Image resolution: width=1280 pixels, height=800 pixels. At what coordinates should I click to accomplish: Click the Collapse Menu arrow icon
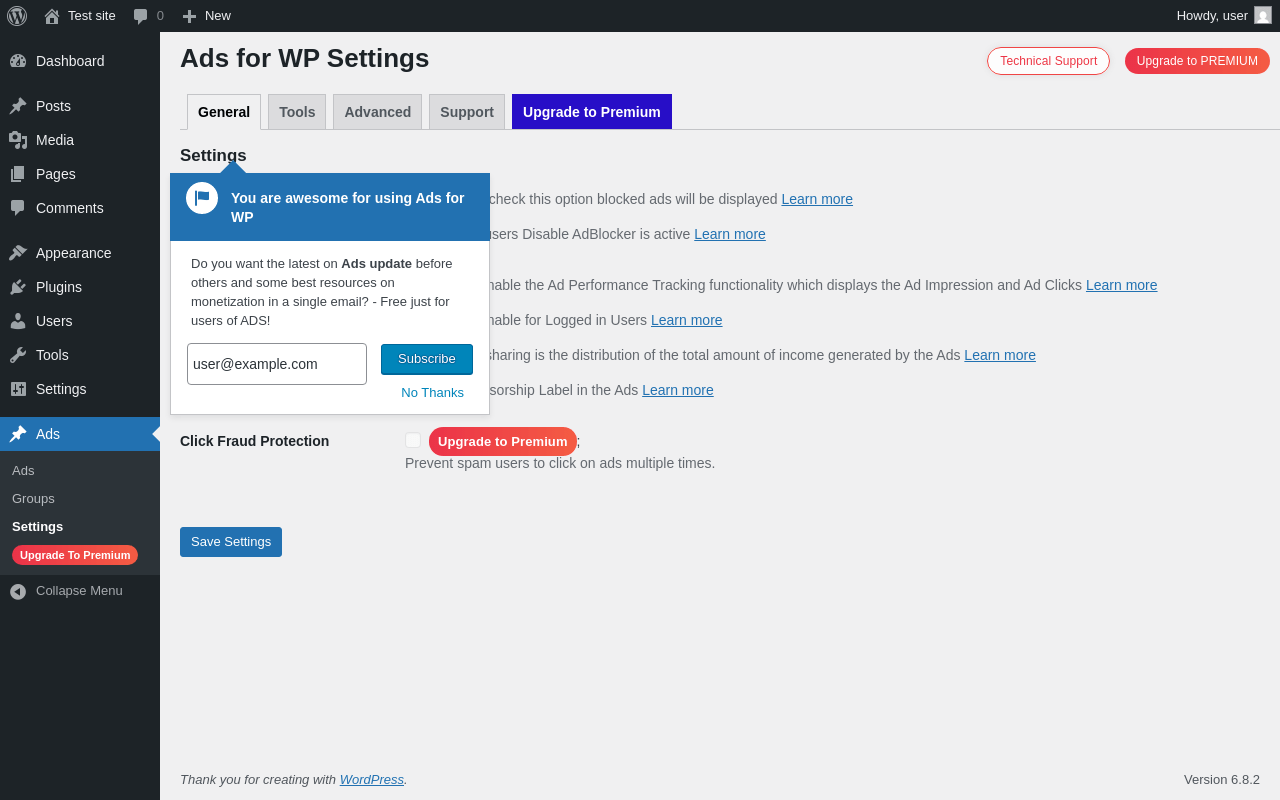[18, 591]
